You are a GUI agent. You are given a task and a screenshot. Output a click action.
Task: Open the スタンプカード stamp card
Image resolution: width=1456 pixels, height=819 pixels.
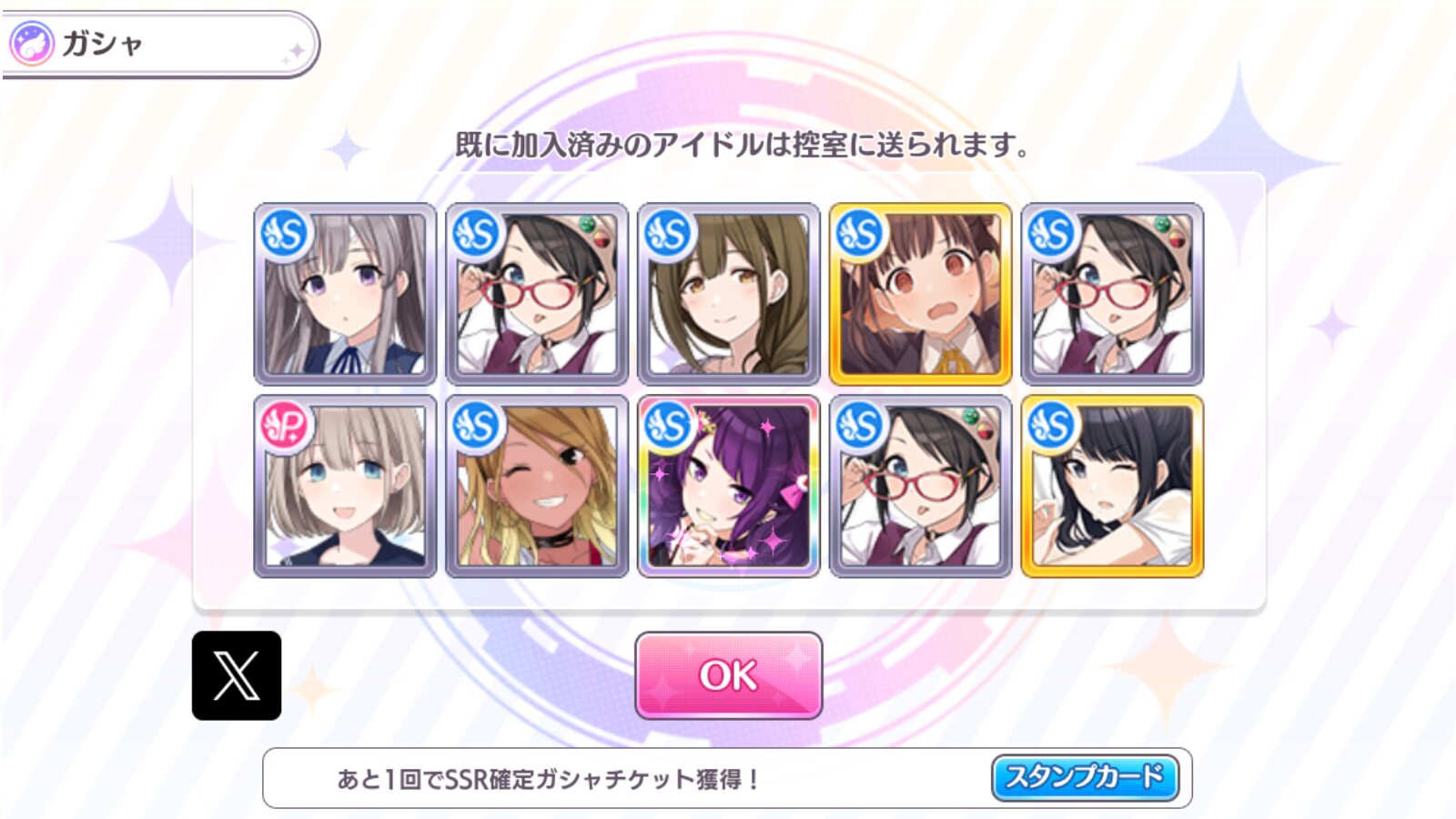(1085, 778)
